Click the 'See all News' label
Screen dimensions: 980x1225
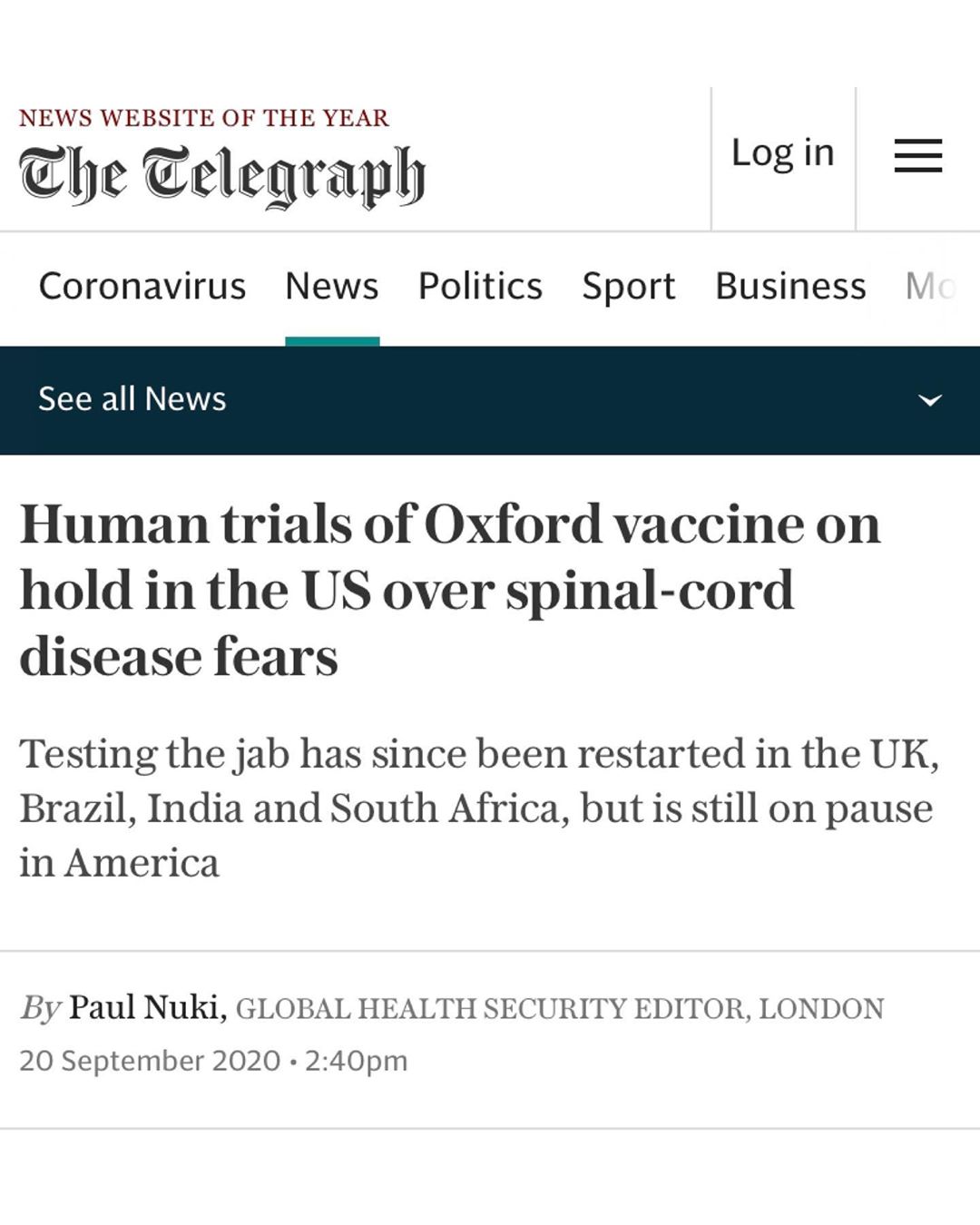[x=132, y=399]
